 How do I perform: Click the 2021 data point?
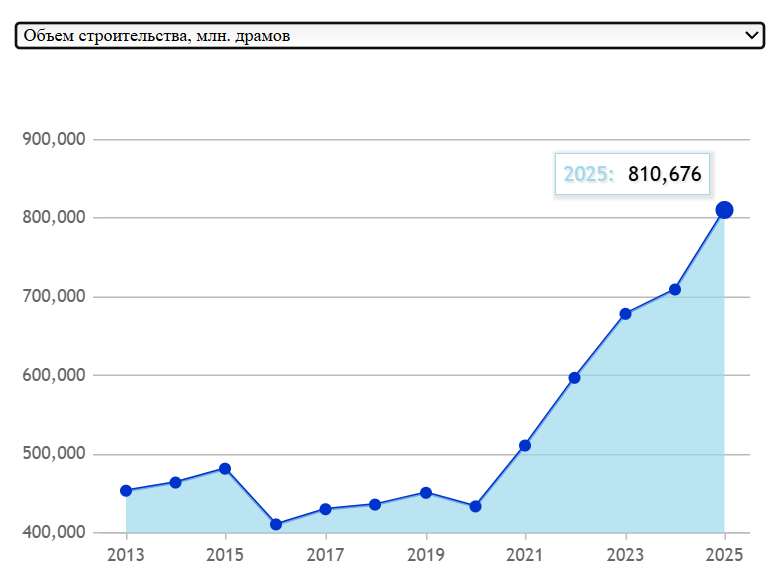tap(525, 446)
